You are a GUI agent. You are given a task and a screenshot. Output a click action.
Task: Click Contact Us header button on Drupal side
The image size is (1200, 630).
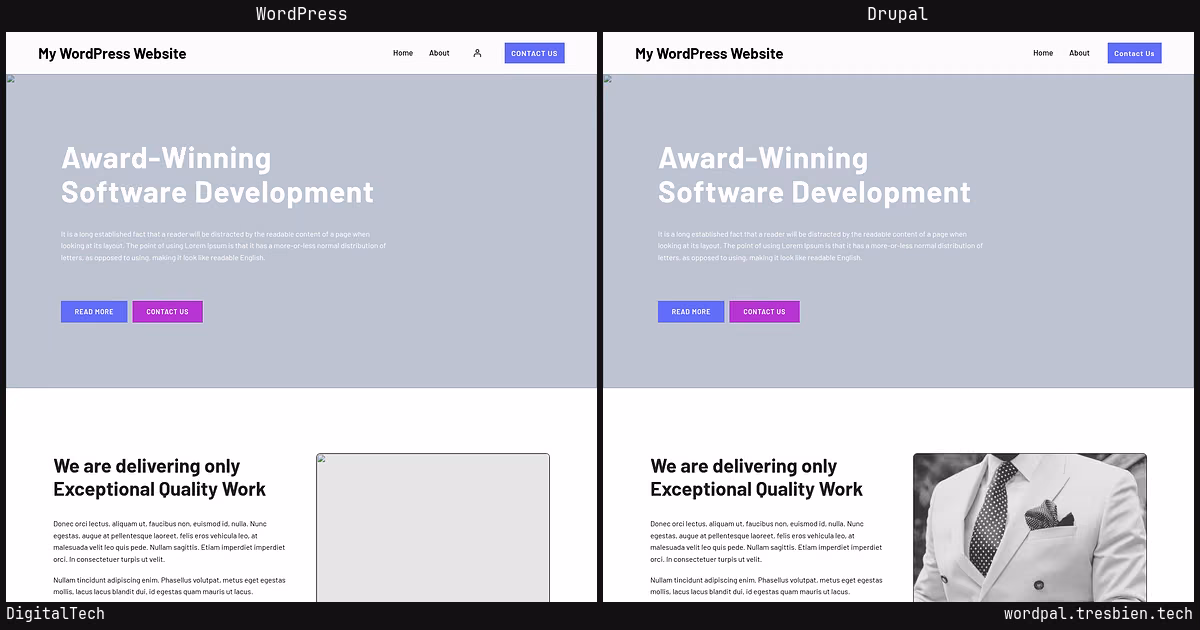(1134, 53)
